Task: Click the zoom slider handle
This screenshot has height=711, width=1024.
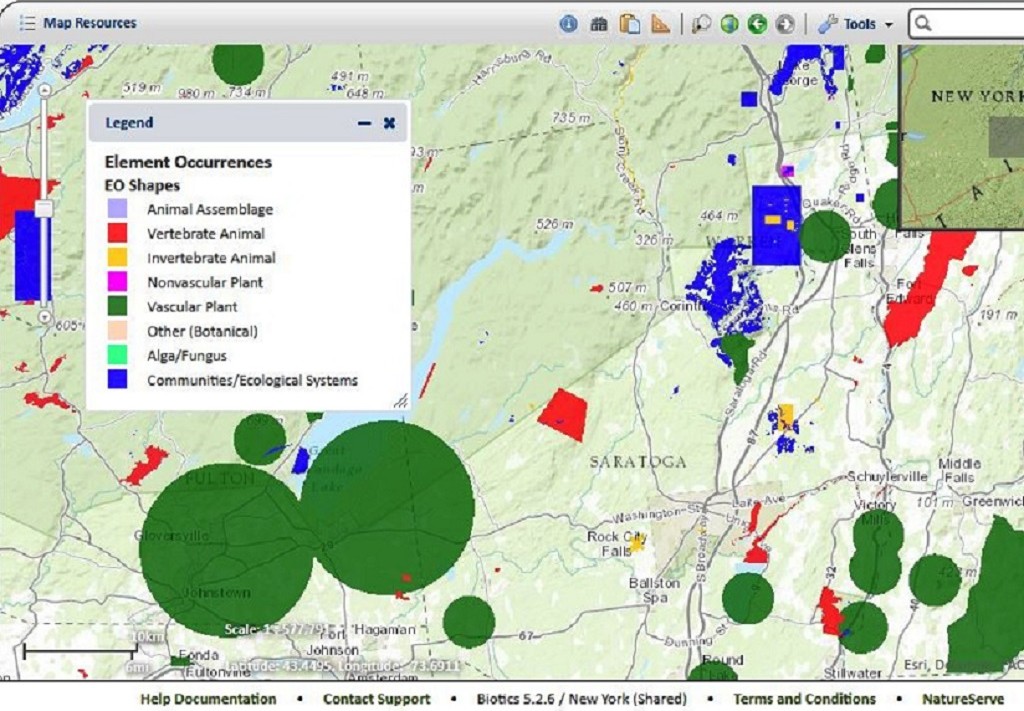Action: [44, 208]
